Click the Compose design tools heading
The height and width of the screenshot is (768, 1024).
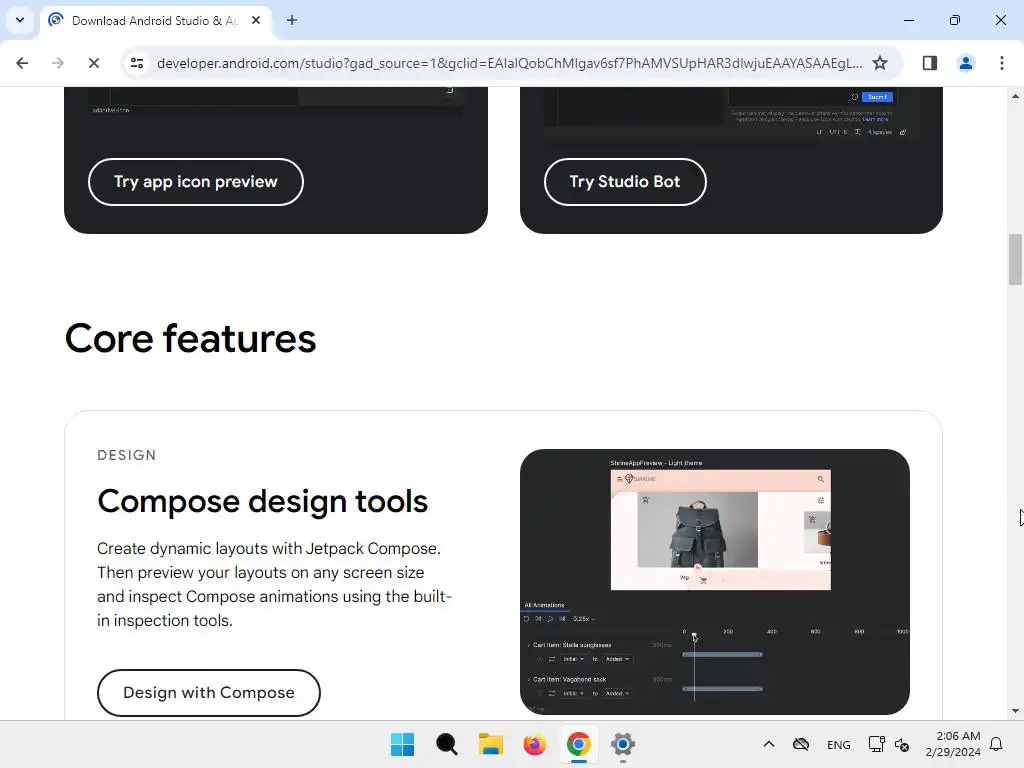[263, 501]
